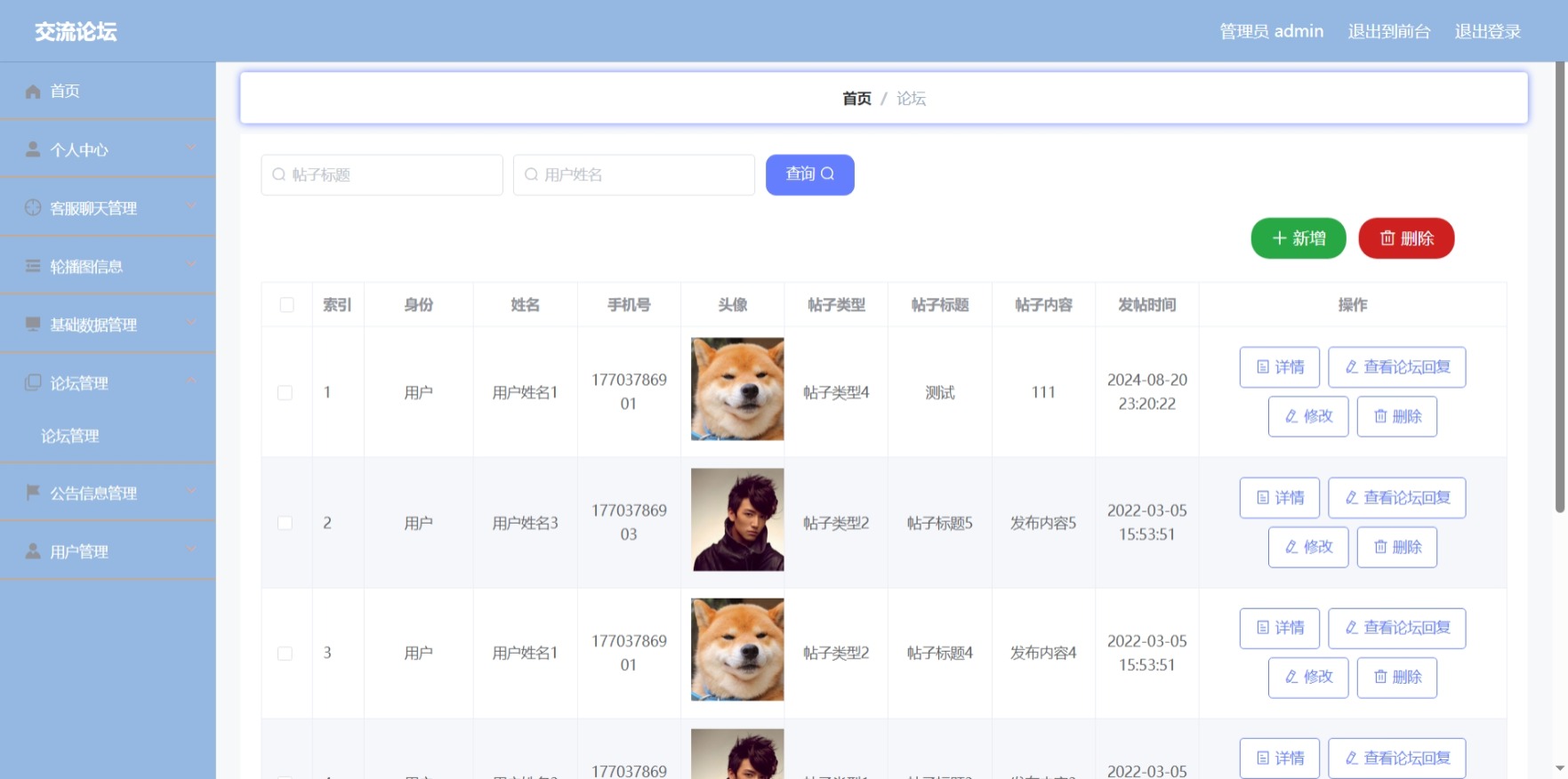Click the 帖子标题5 cell
1568x779 pixels.
940,523
